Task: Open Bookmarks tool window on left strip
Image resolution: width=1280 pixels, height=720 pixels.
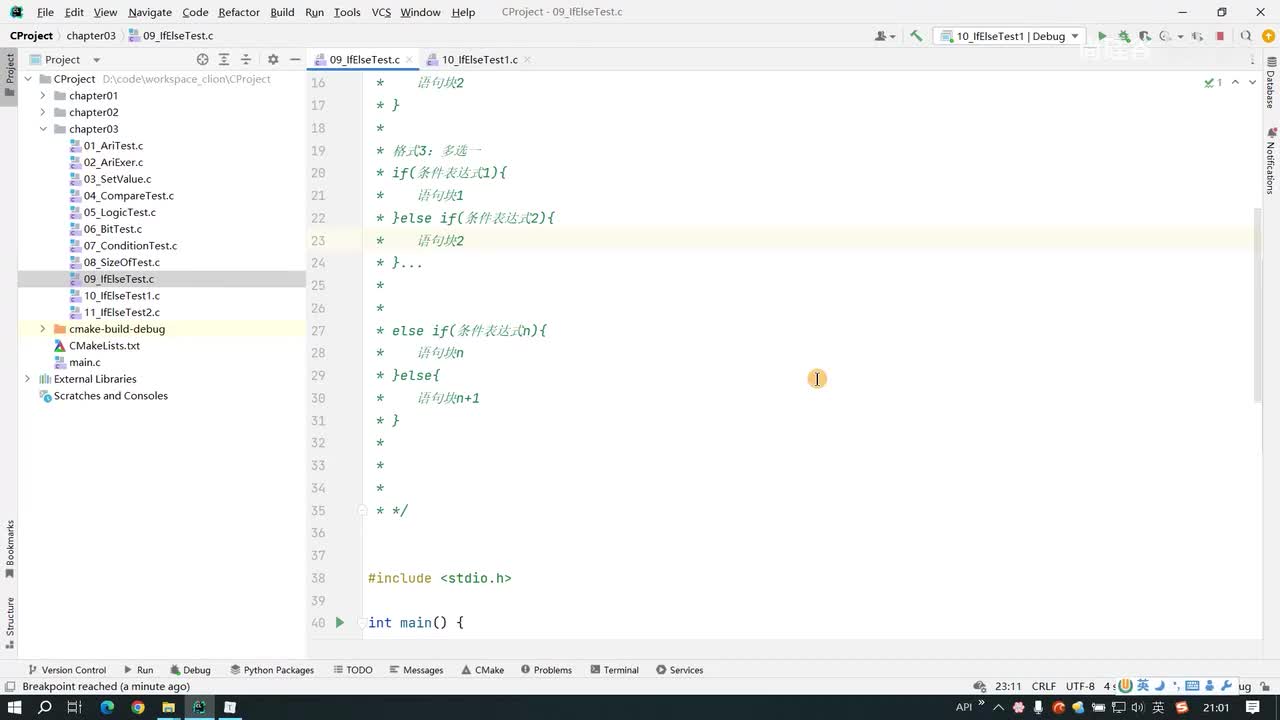Action: click(x=10, y=549)
